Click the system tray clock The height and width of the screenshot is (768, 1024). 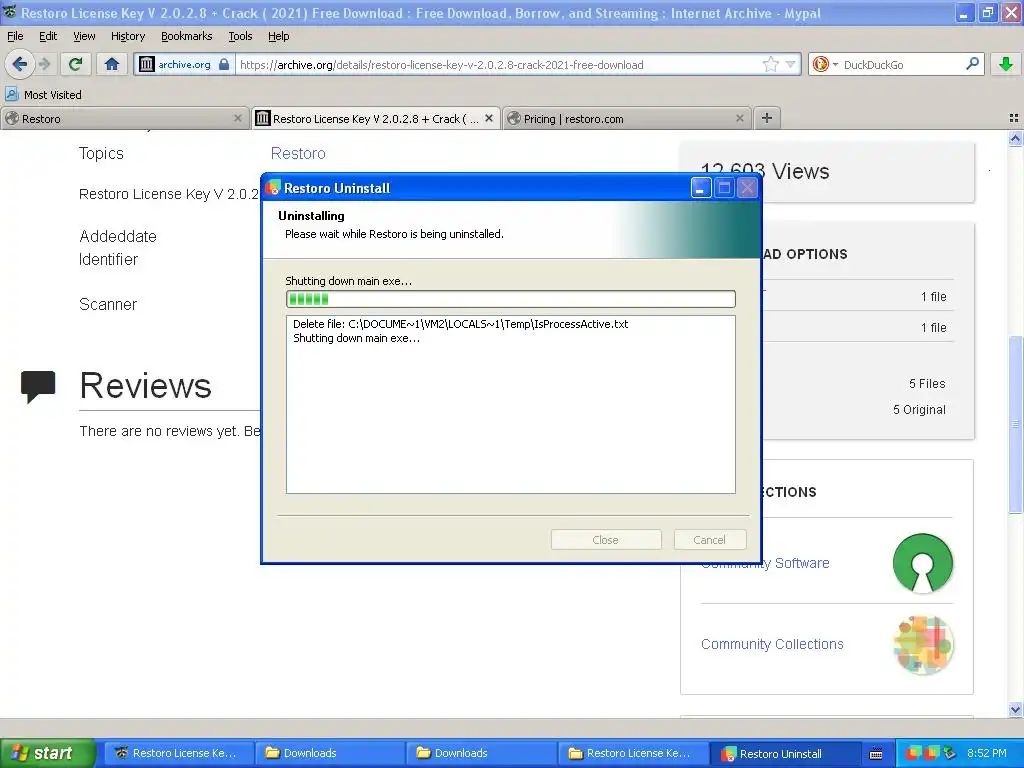point(986,753)
